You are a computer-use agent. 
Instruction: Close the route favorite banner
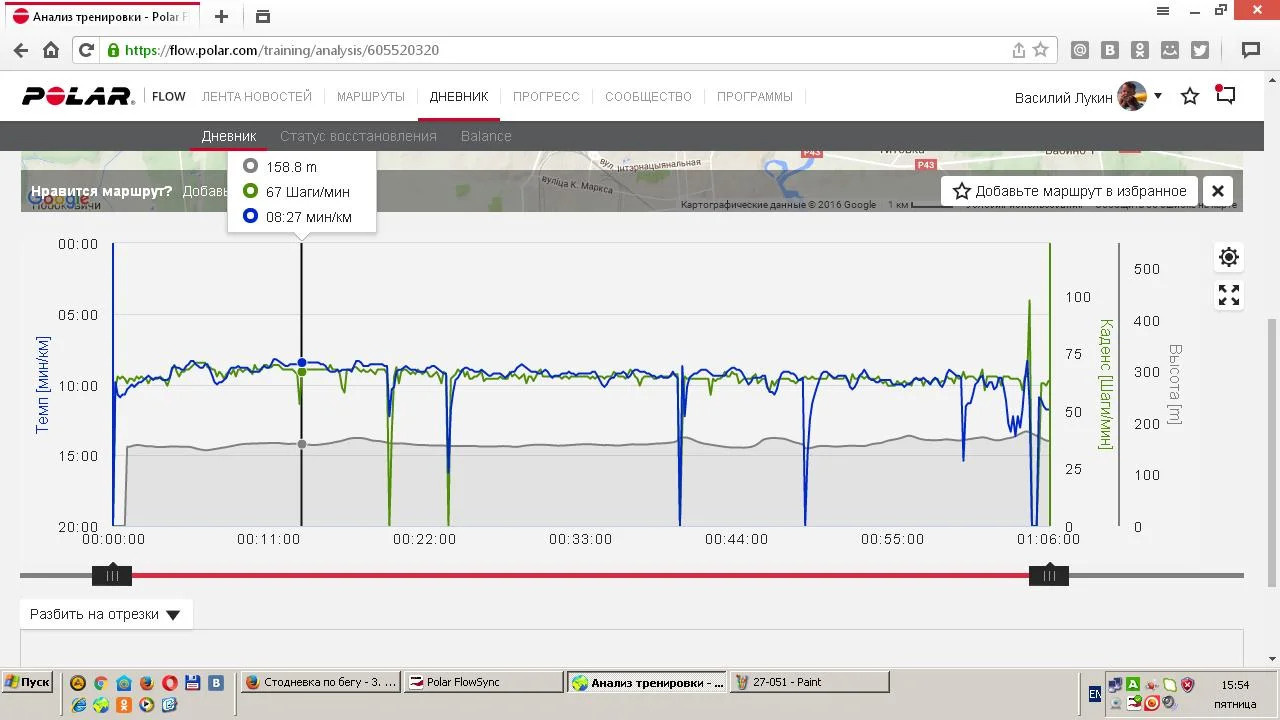tap(1218, 191)
